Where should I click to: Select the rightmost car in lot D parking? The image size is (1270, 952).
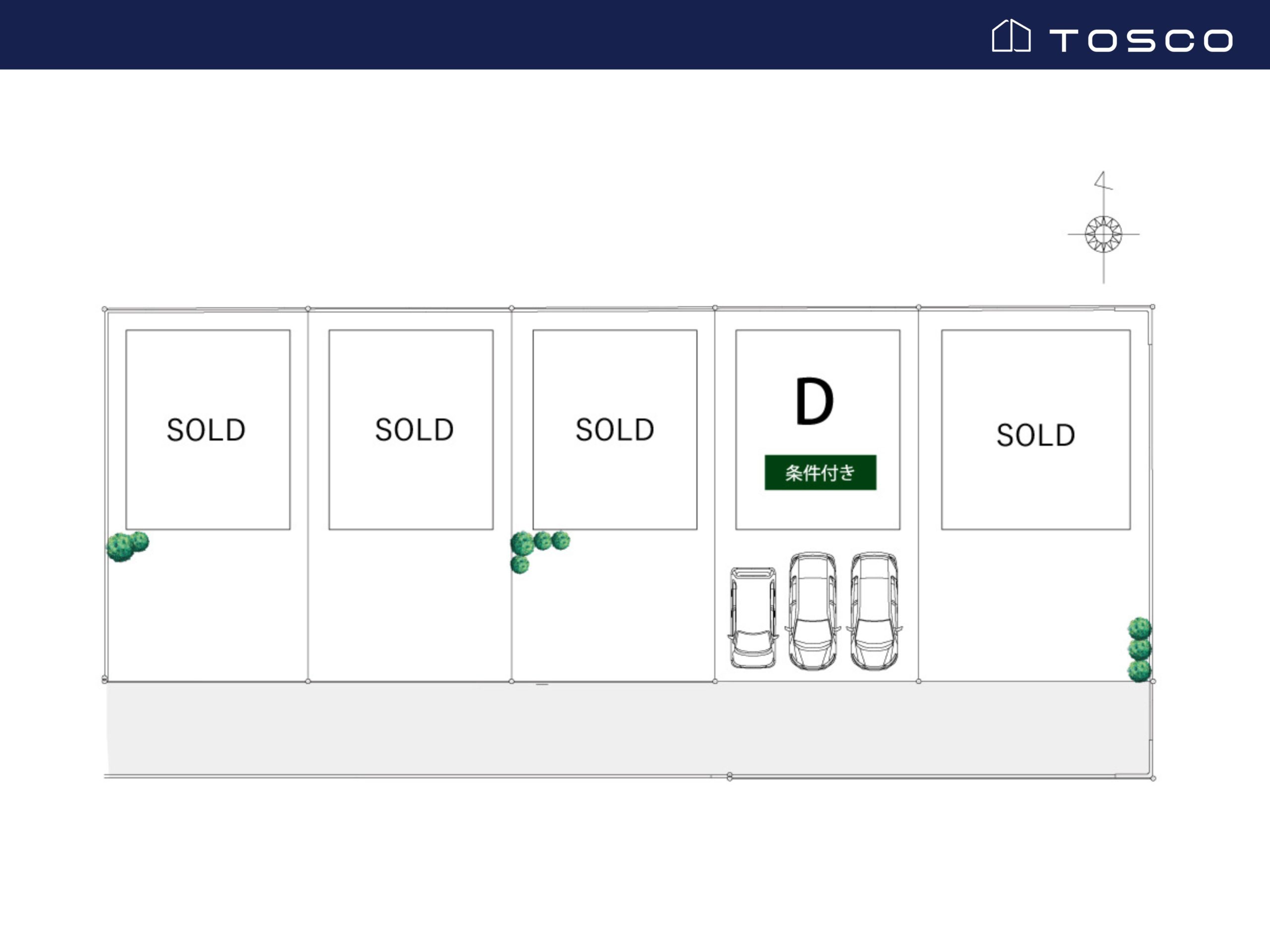tap(874, 610)
